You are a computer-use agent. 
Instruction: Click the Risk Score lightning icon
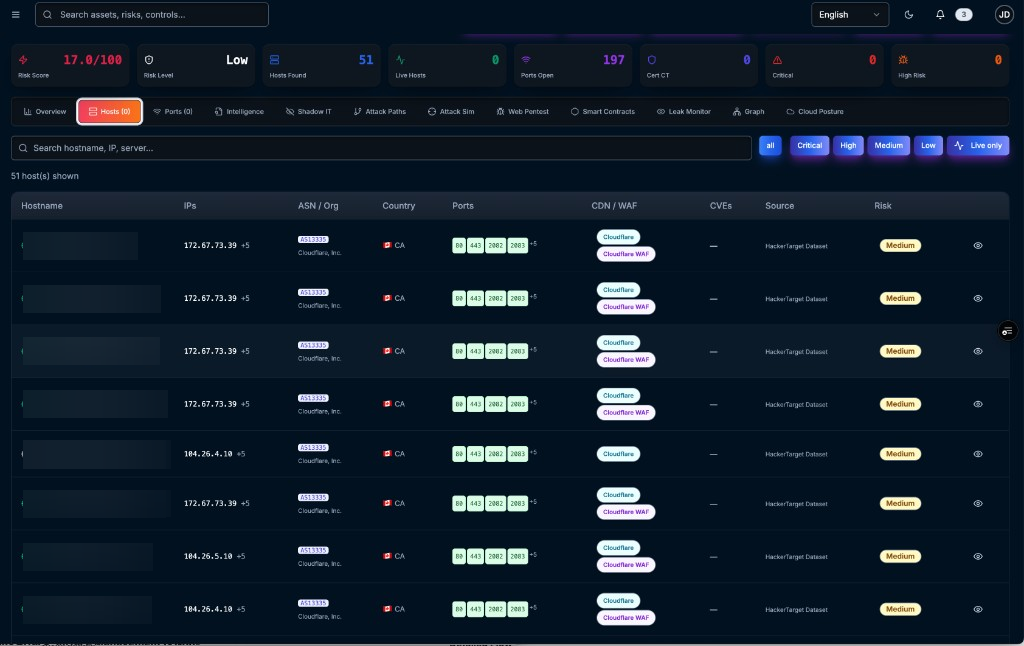24,60
